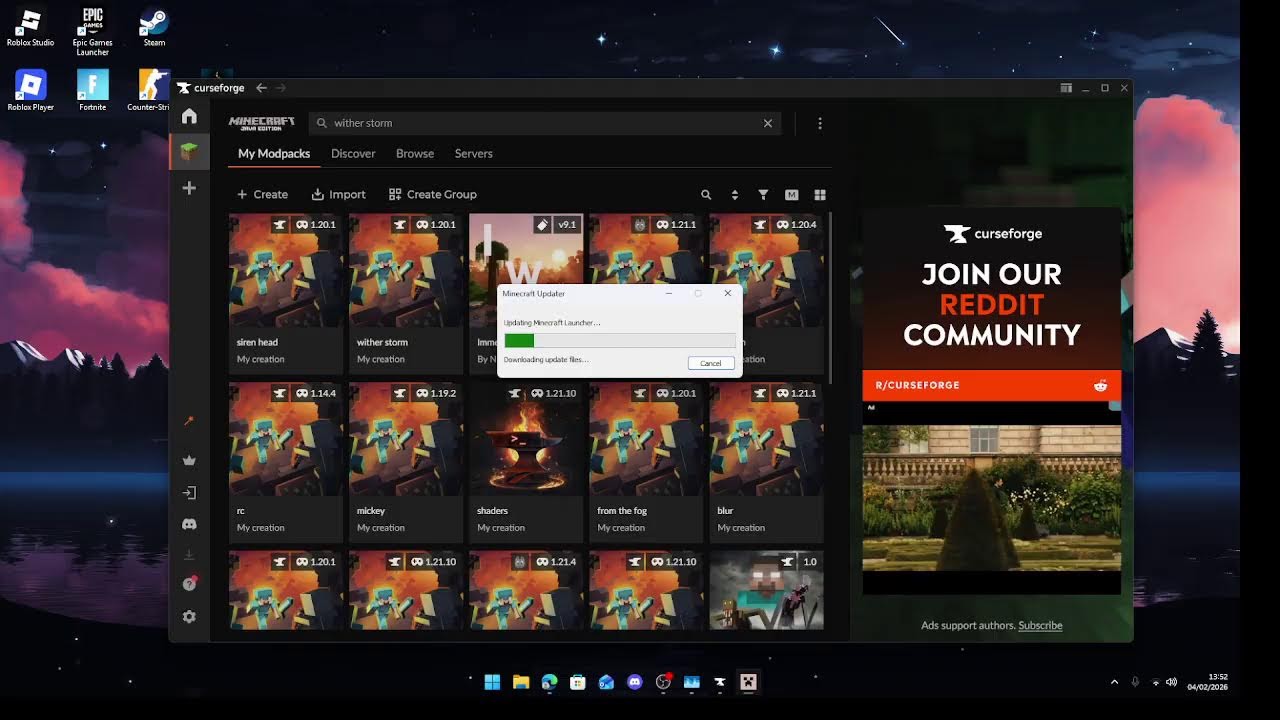Open Epic Games Launcher desktop shortcut
The width and height of the screenshot is (1280, 720).
(x=92, y=31)
